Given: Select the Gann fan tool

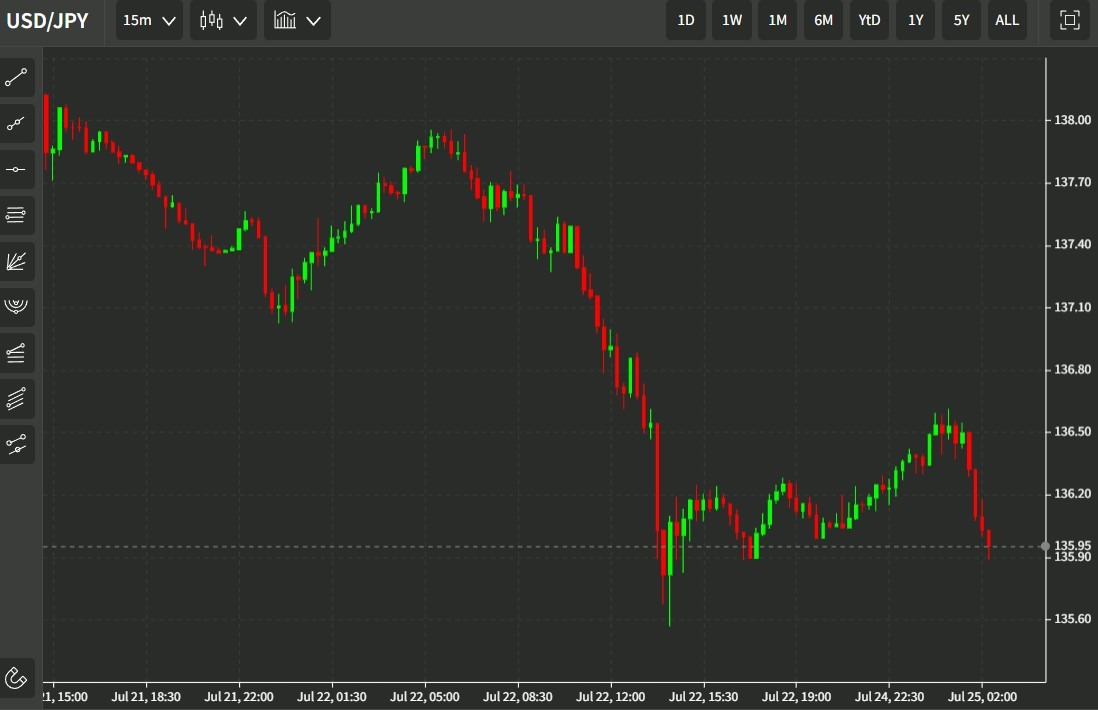Looking at the screenshot, I should click(16, 261).
